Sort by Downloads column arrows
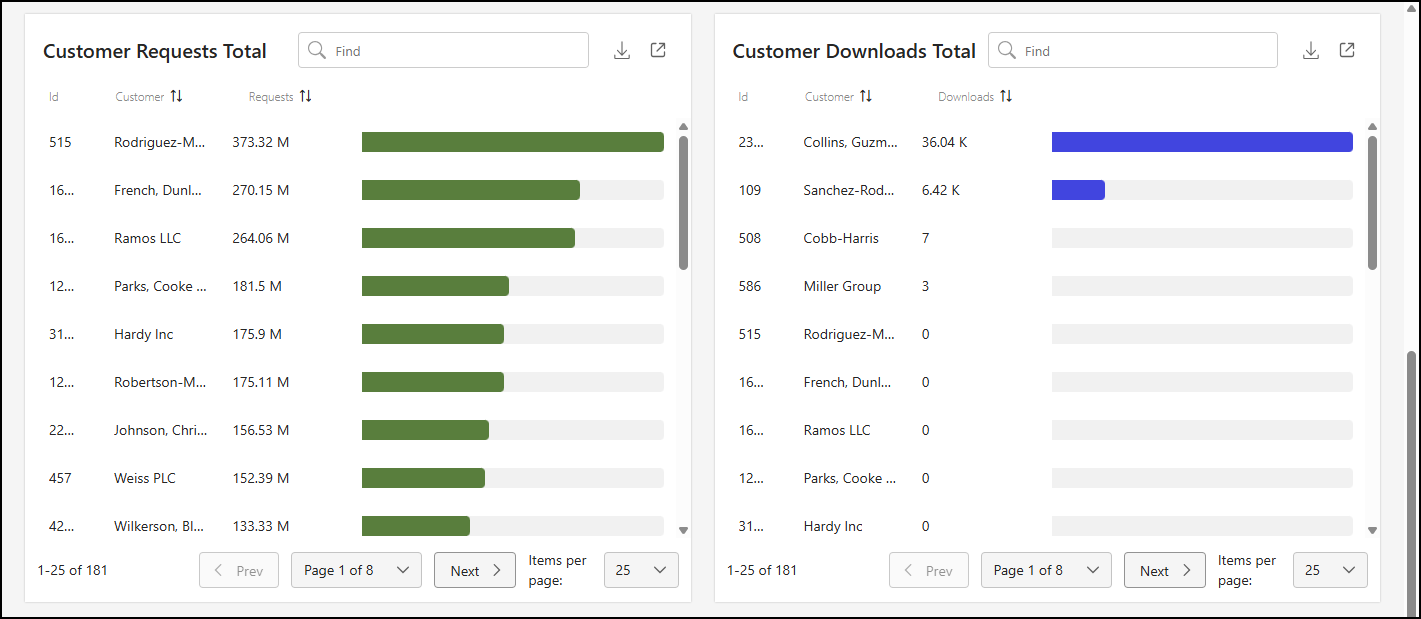This screenshot has height=619, width=1421. [1006, 96]
